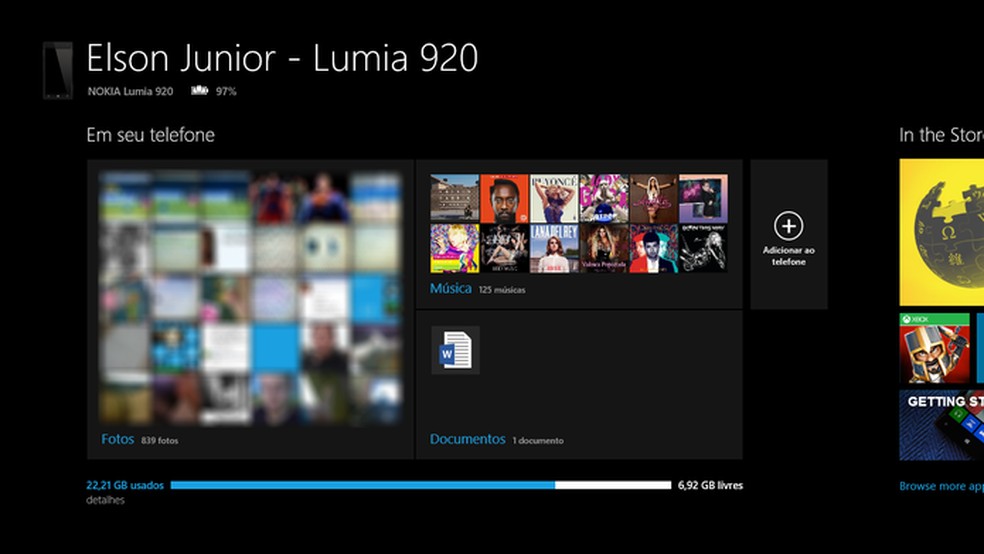Viewport: 984px width, 554px height.
Task: Open the brown cover with outstretched arms
Action: 653,199
